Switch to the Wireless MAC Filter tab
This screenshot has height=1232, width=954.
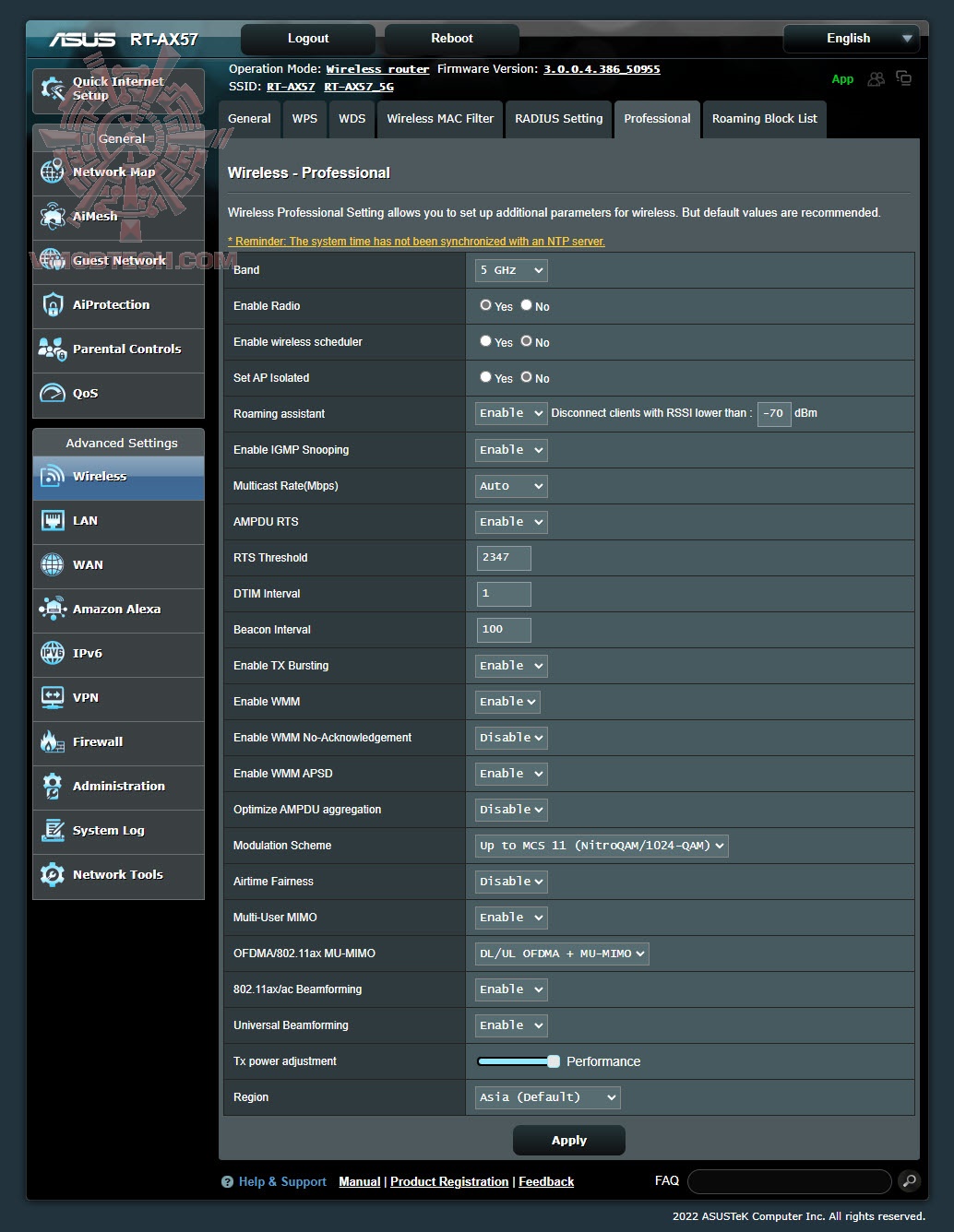click(x=440, y=119)
